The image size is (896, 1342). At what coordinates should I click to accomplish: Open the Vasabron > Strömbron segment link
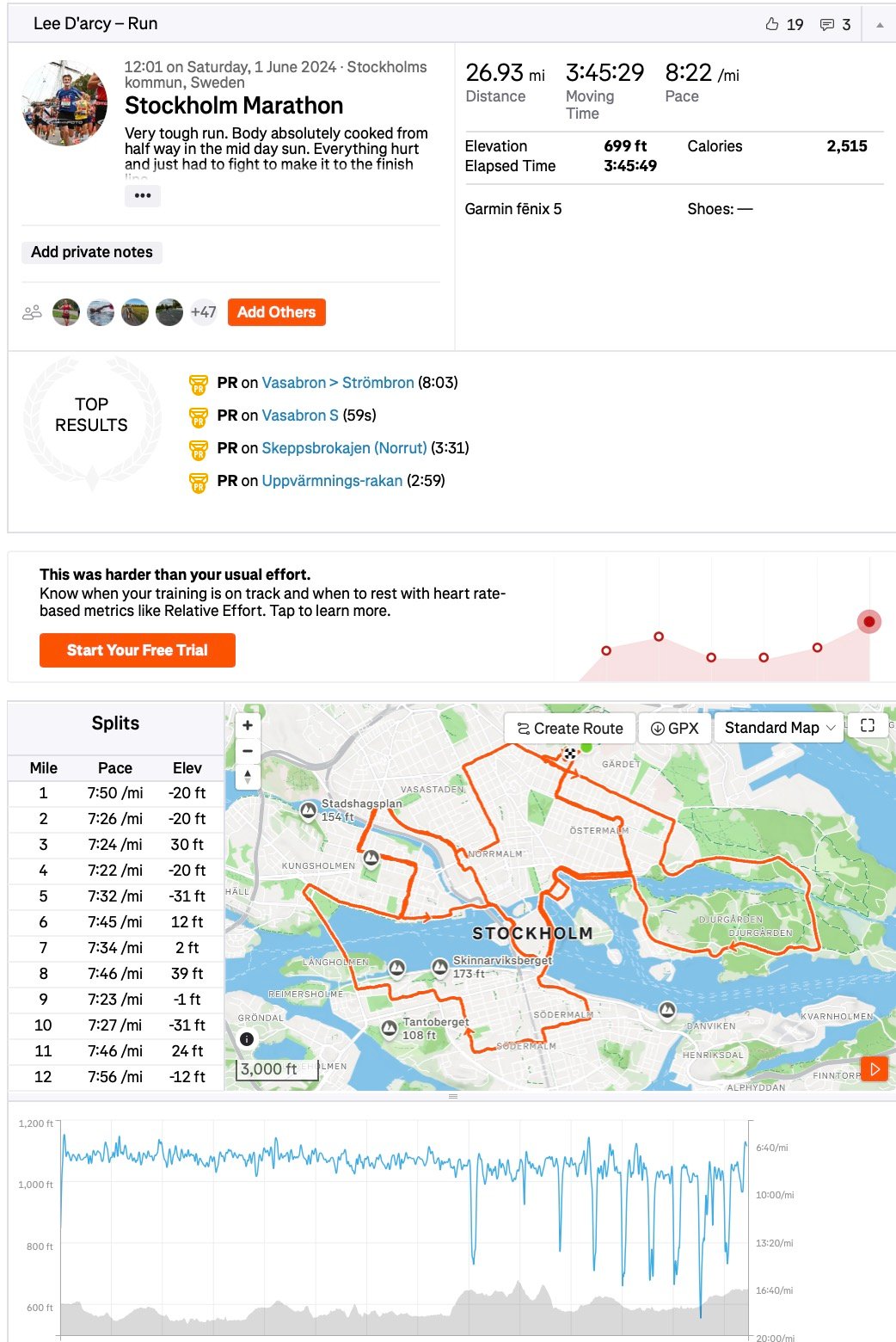pos(338,383)
